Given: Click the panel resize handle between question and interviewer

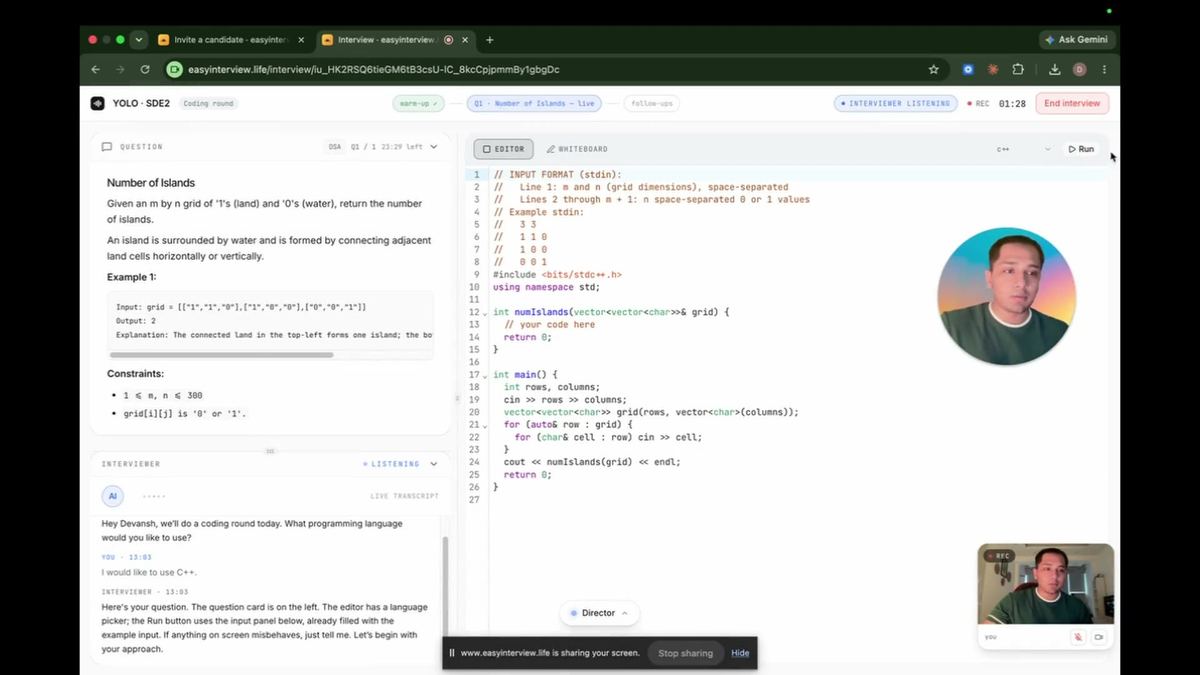Looking at the screenshot, I should point(270,451).
